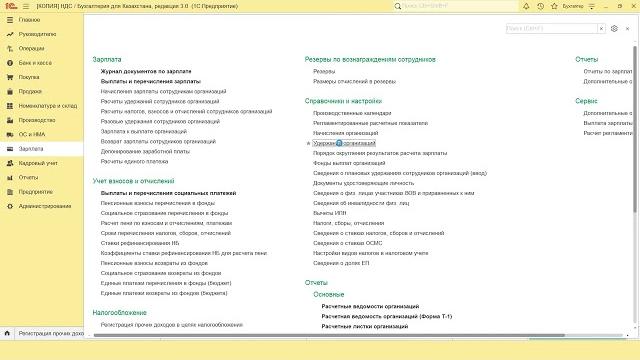Open the Администрирование section
640x360 pixels.
(45, 206)
